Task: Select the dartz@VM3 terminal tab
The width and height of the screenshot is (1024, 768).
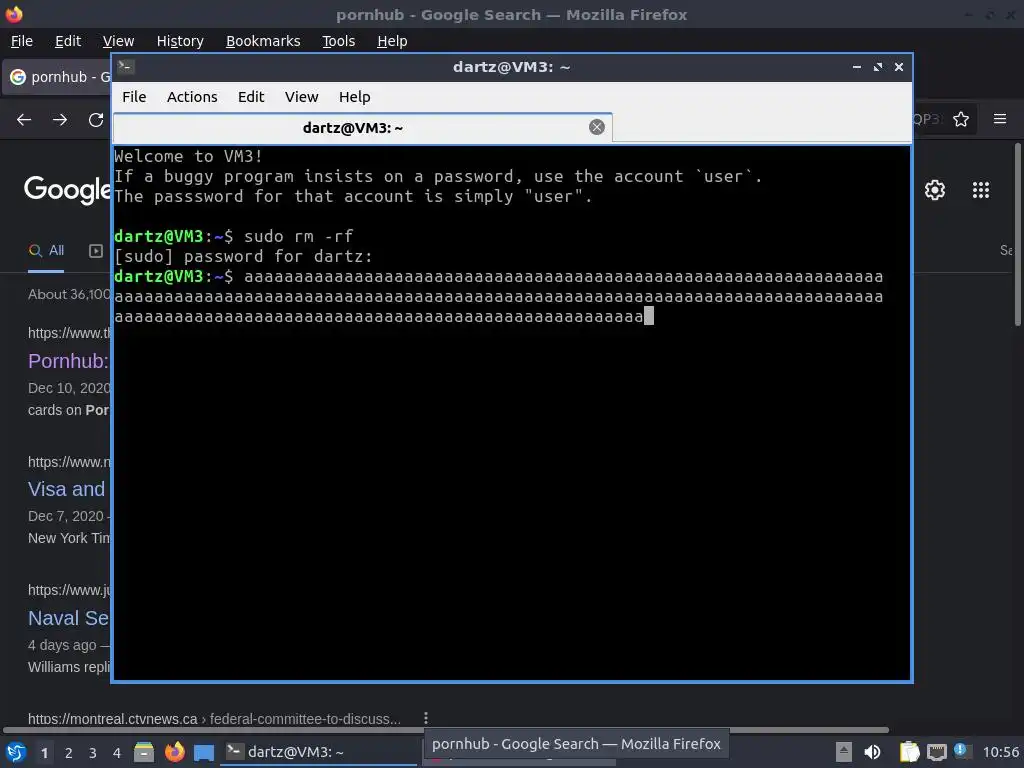Action: 362,128
